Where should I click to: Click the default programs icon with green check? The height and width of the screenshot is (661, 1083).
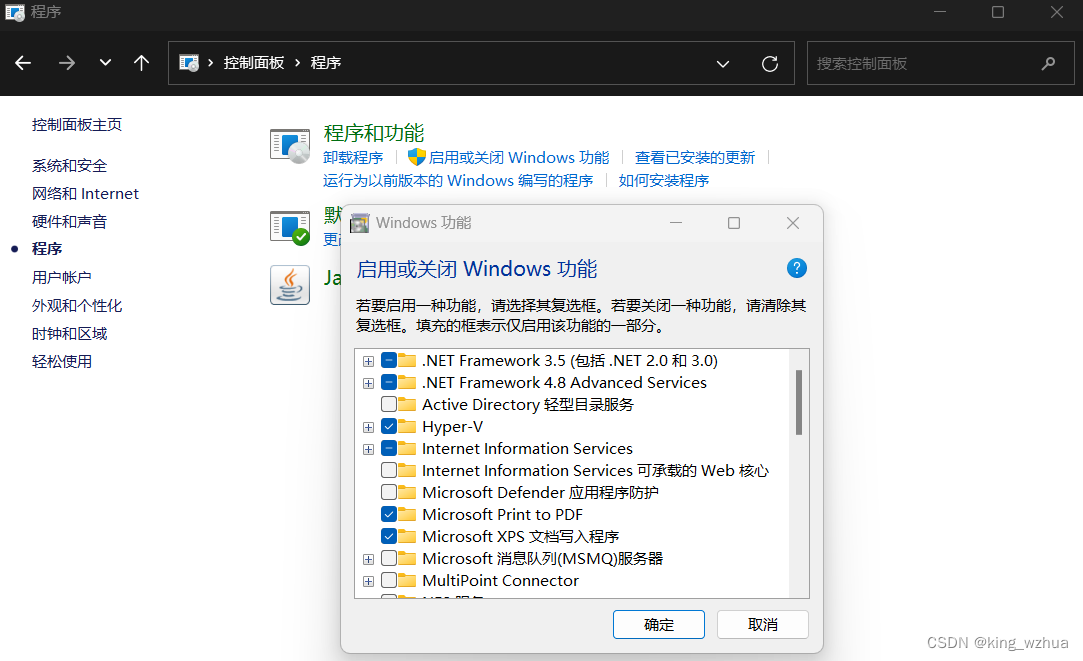pos(289,228)
